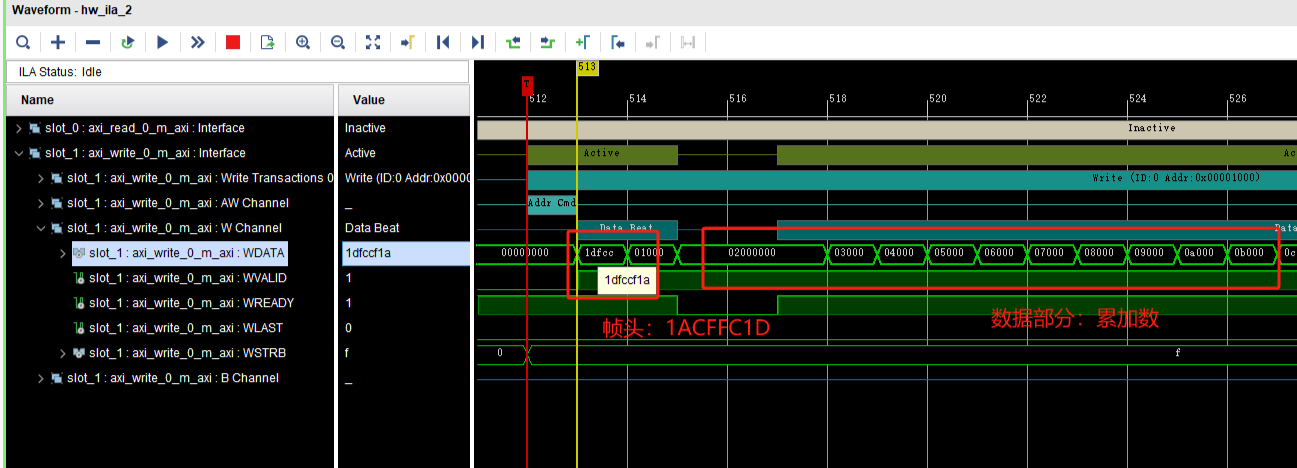Expand the WDATA bus signal
Screen dimensions: 1297x468
point(62,253)
